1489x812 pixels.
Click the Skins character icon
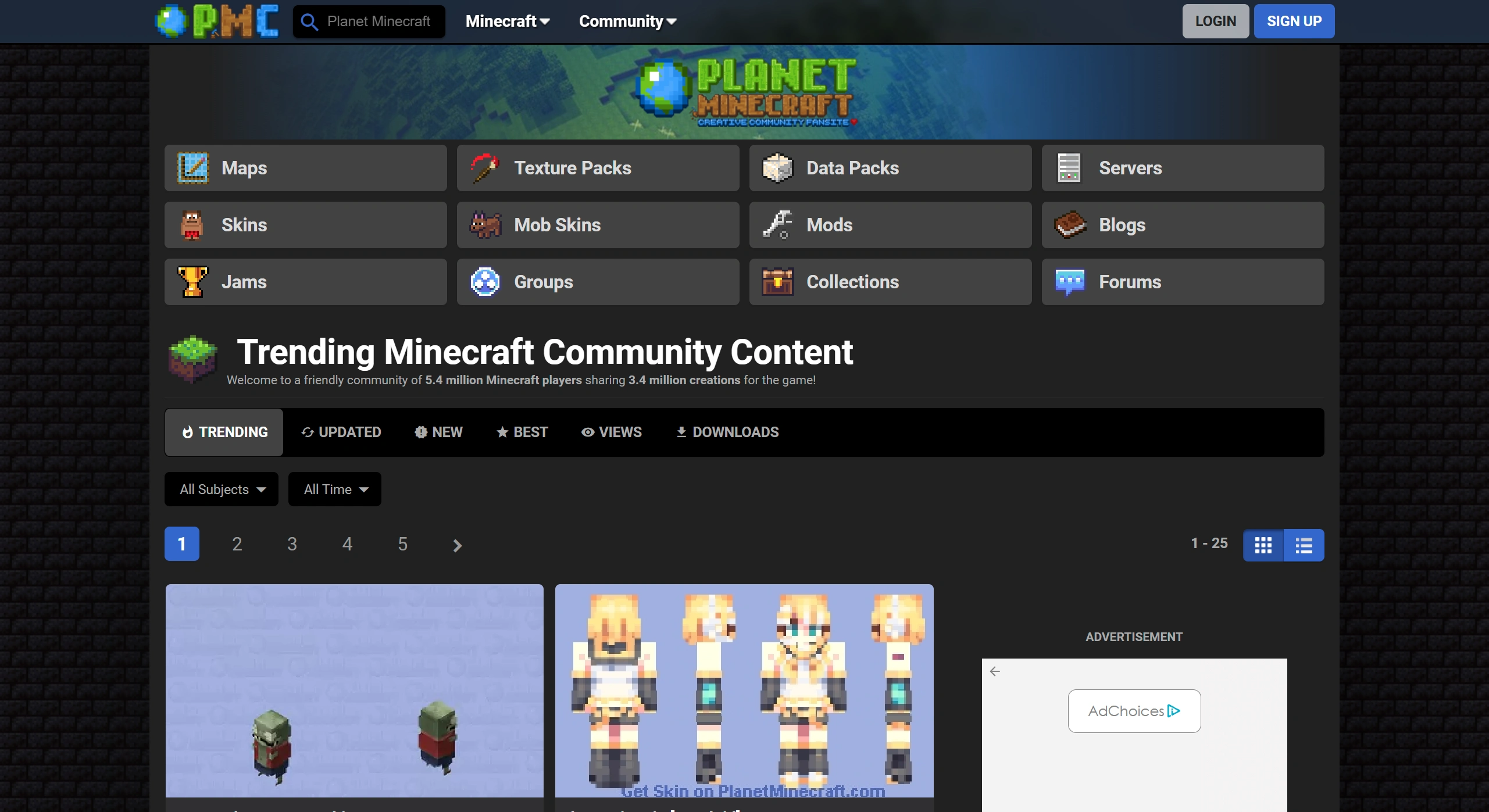pos(192,225)
